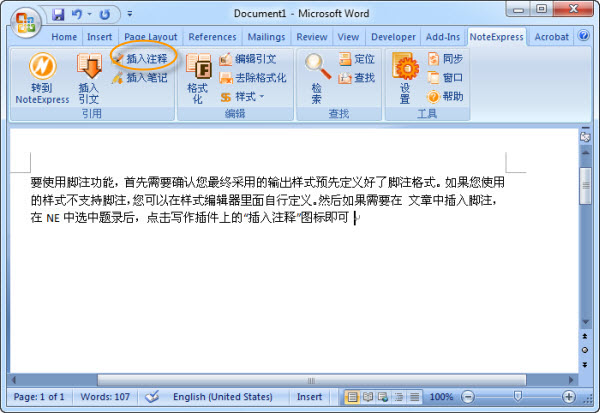
Task: Click 定位 locate button
Action: pyautogui.click(x=357, y=59)
